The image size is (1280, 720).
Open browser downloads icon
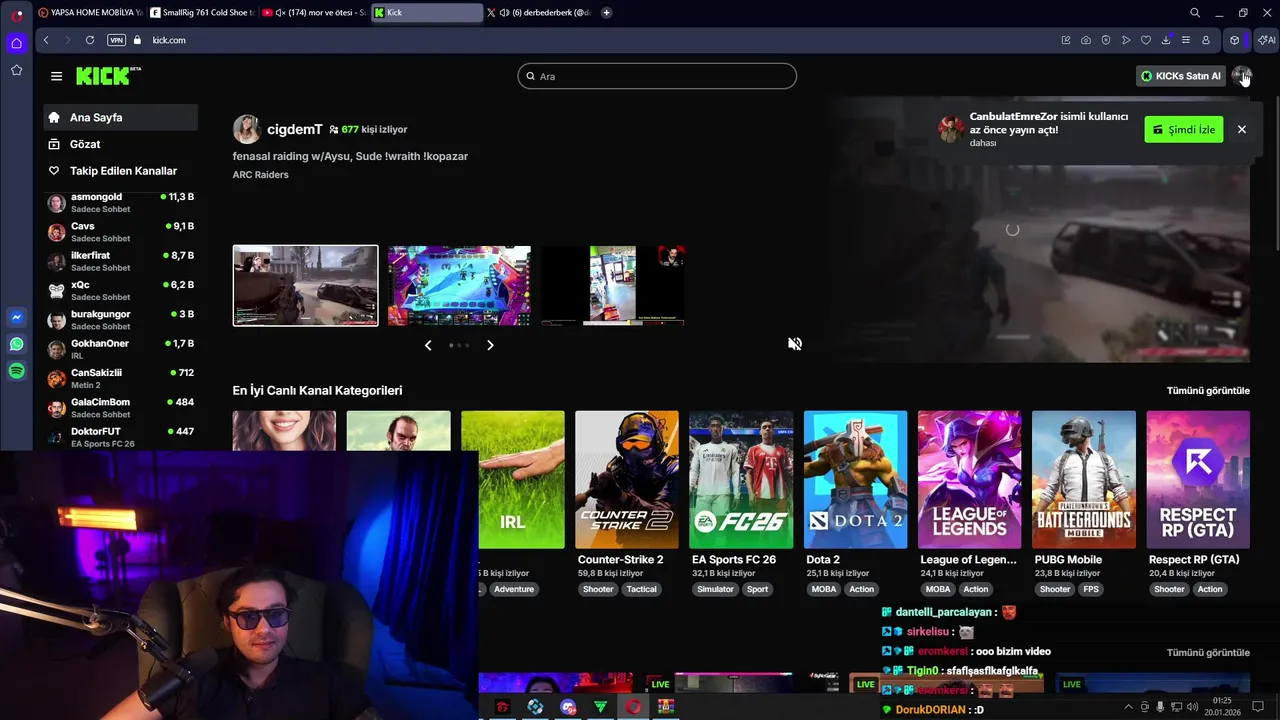pos(1166,40)
